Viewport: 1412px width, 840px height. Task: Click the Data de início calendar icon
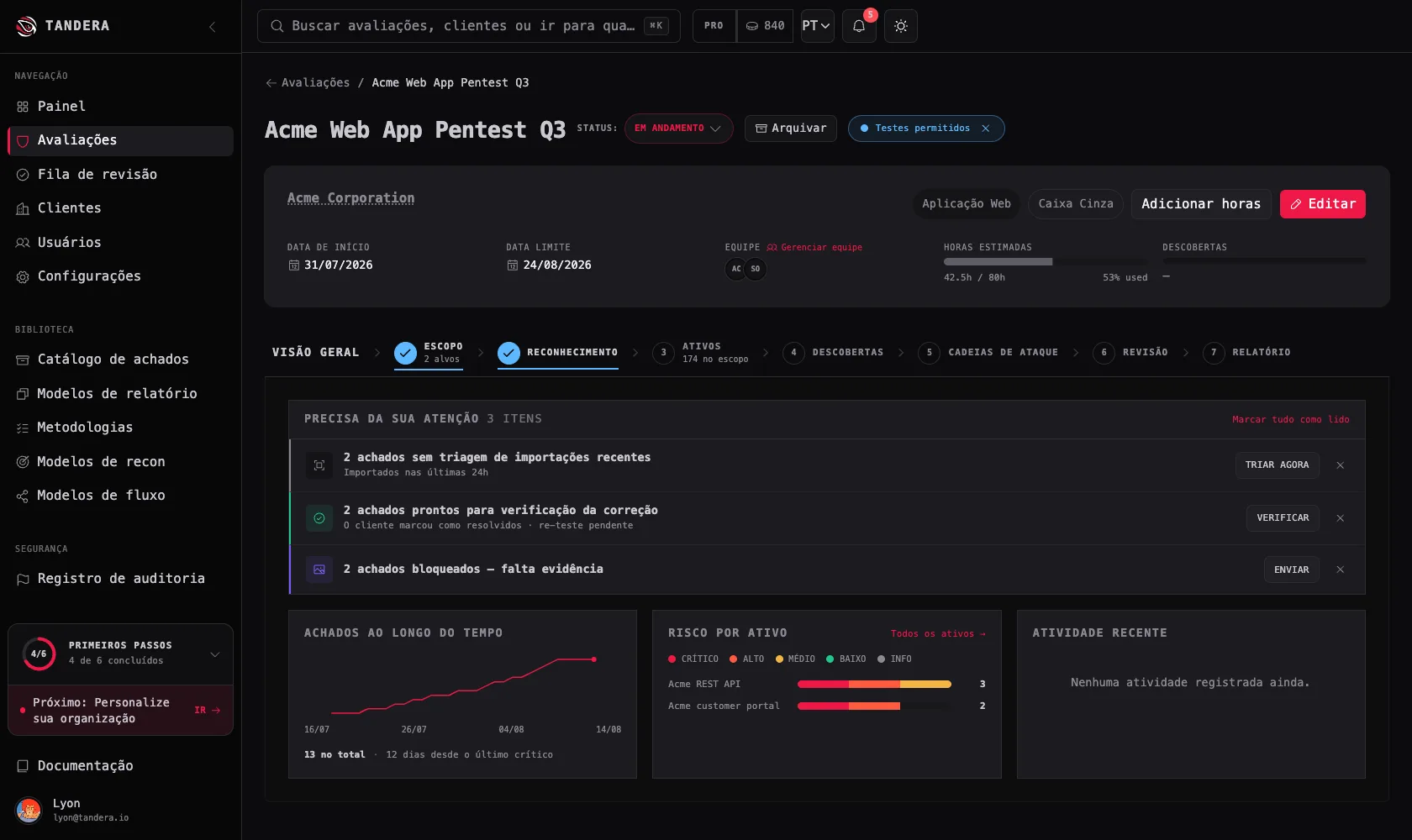(x=294, y=265)
